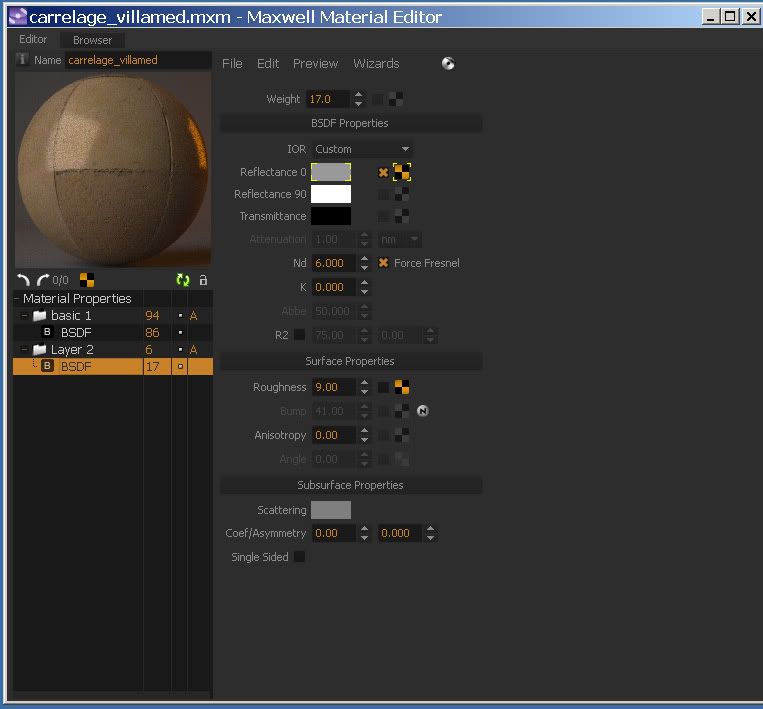Toggle the R2 checkbox
The image size is (763, 709).
tap(299, 335)
